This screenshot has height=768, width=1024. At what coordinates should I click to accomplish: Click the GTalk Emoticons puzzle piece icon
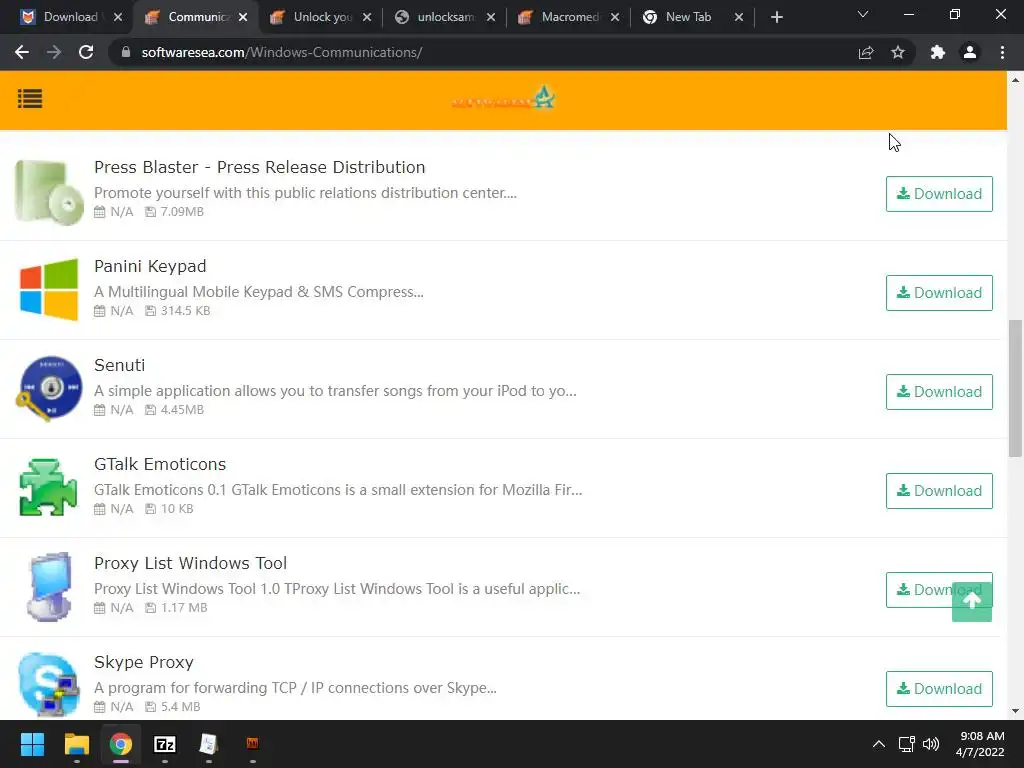[49, 487]
